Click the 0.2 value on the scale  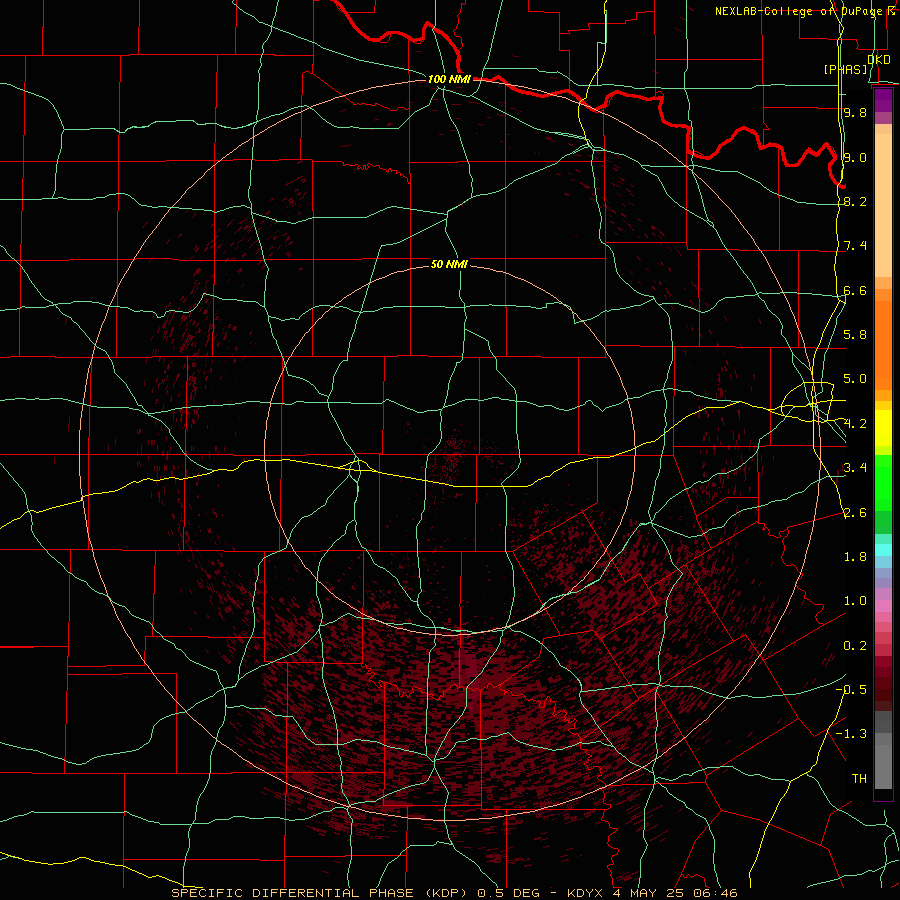tap(855, 646)
